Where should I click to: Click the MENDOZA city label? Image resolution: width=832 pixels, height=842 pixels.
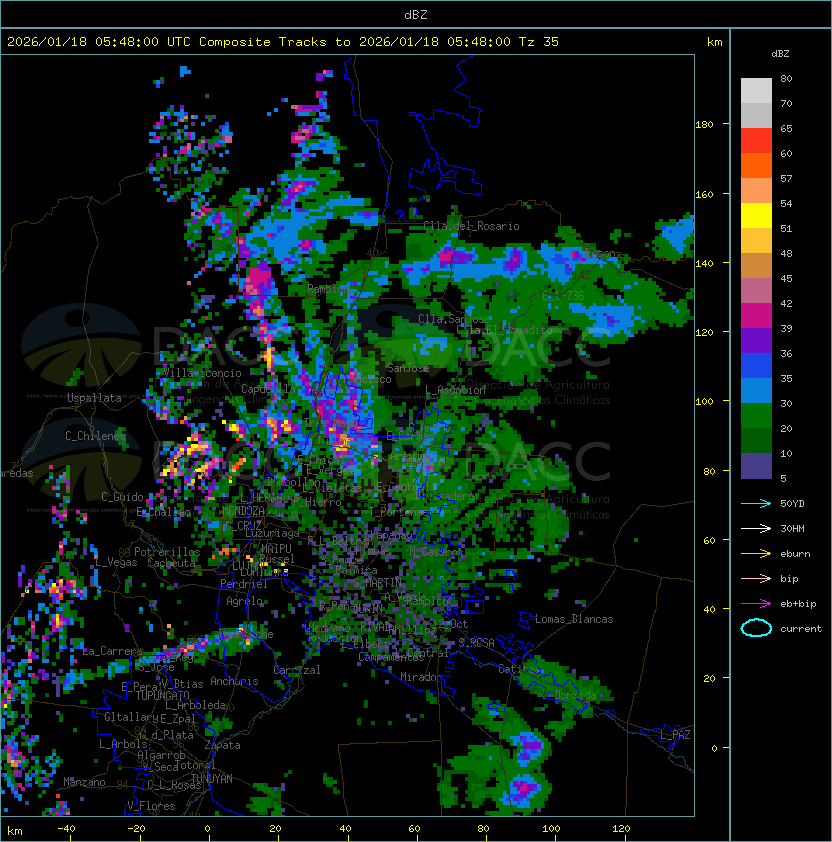tap(243, 510)
